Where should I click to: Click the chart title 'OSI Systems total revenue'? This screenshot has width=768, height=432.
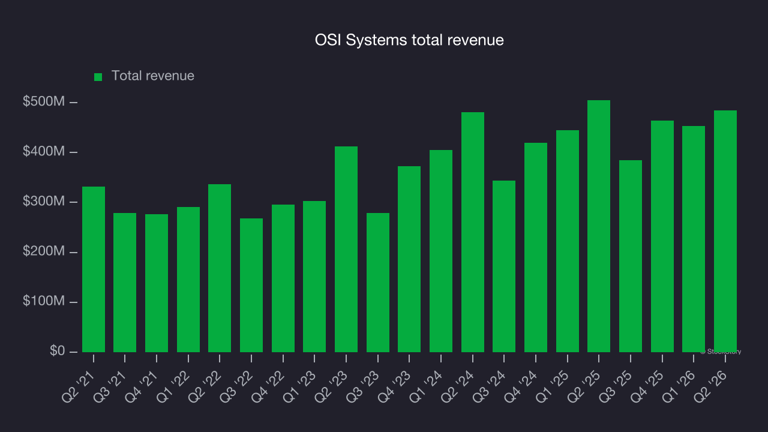409,40
